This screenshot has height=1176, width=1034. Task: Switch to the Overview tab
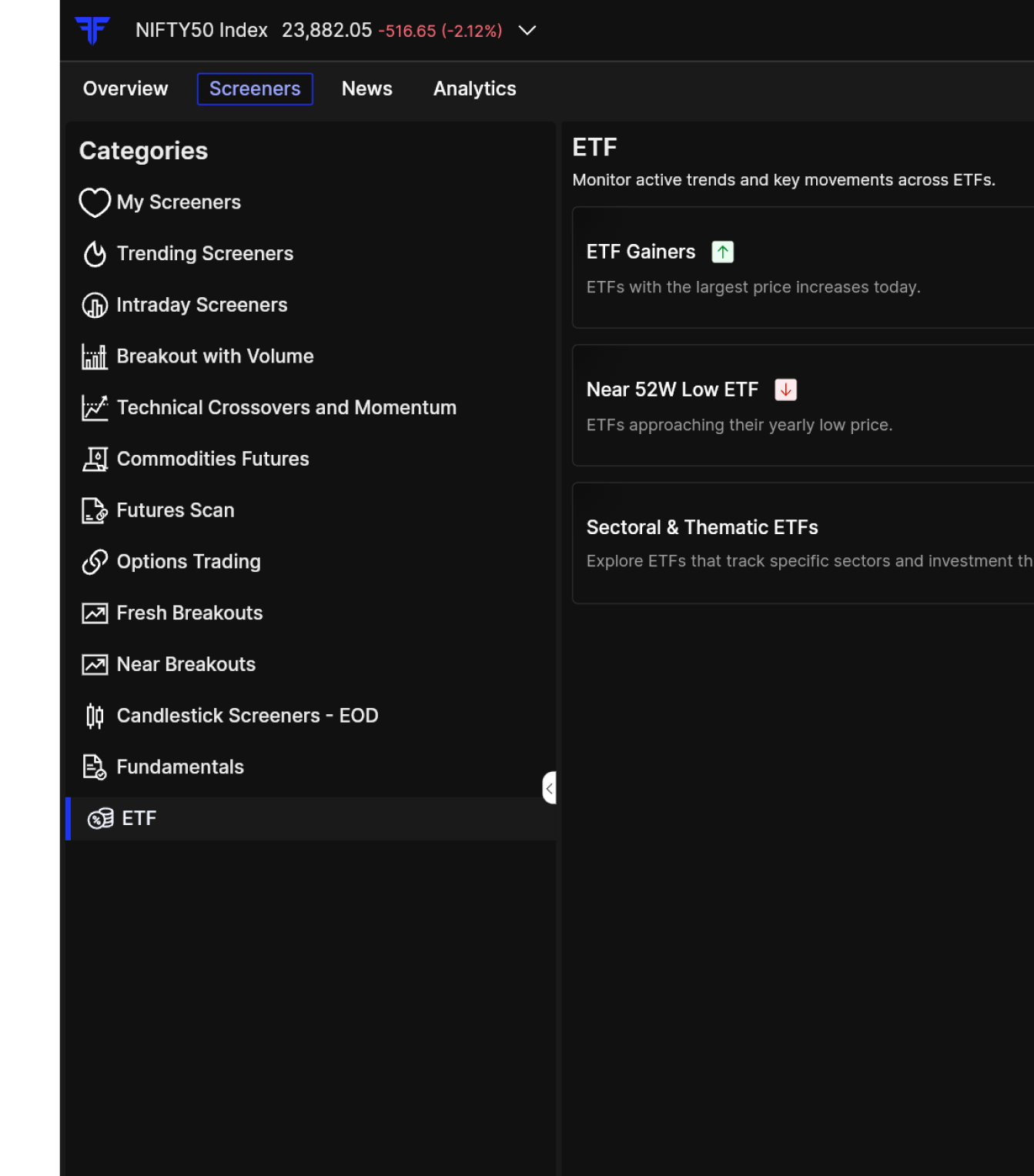coord(125,89)
